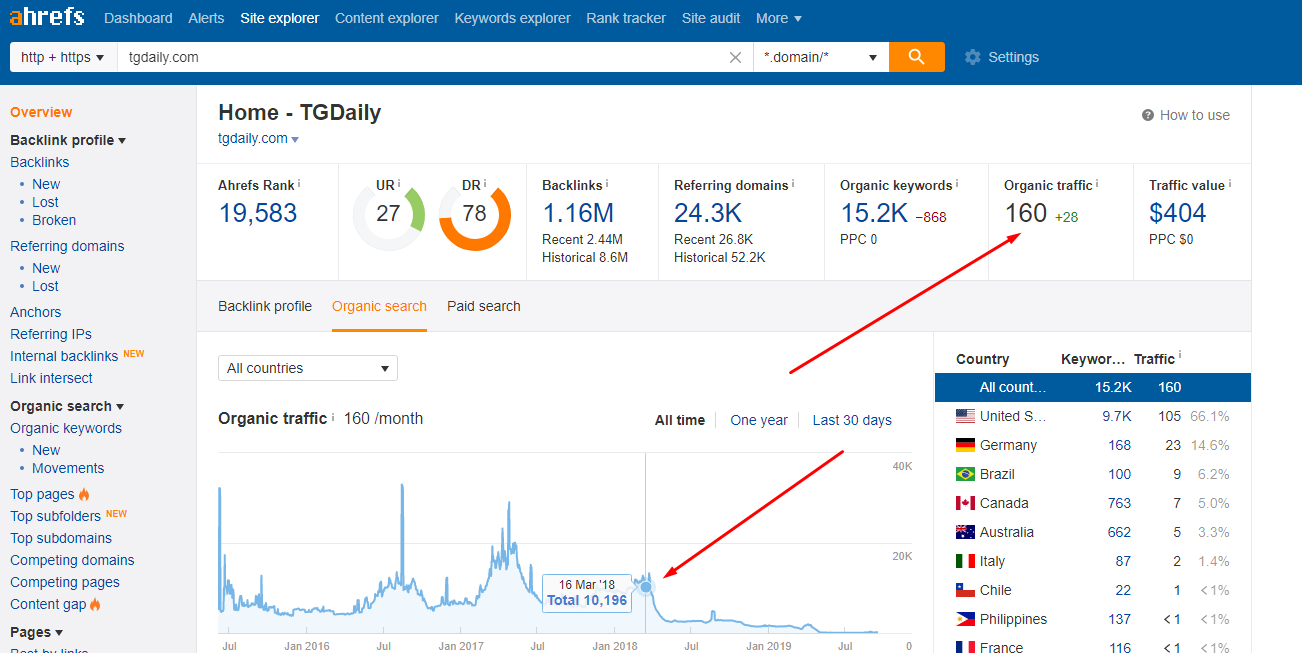Collapse the Backlink profile sidebar section
1302x653 pixels.
pos(68,140)
